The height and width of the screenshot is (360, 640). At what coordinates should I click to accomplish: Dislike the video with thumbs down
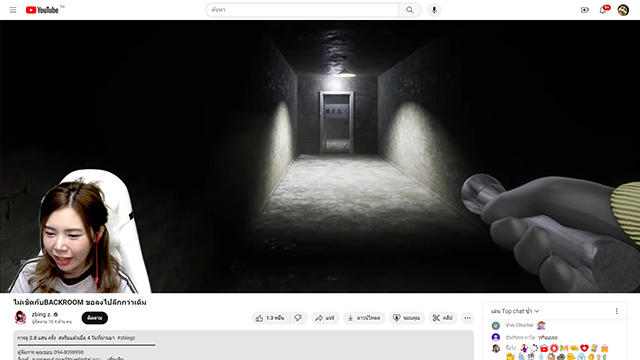pyautogui.click(x=298, y=318)
